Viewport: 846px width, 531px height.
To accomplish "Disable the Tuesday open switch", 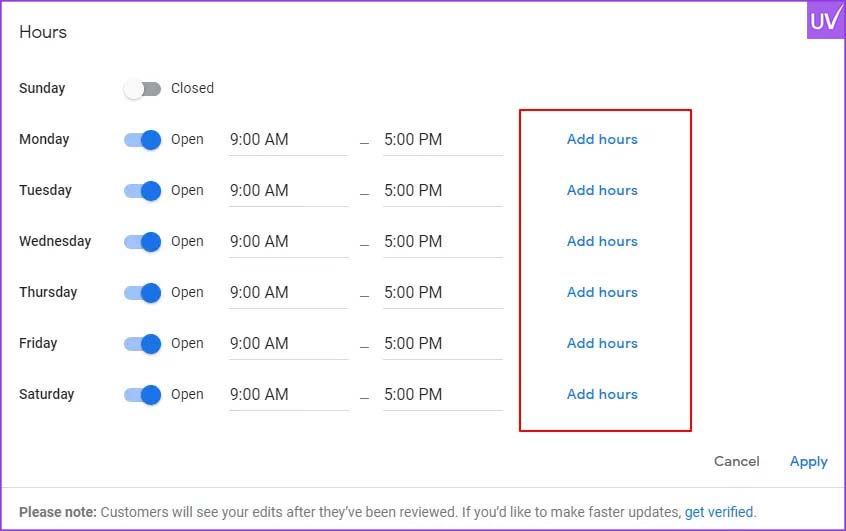I will 142,190.
